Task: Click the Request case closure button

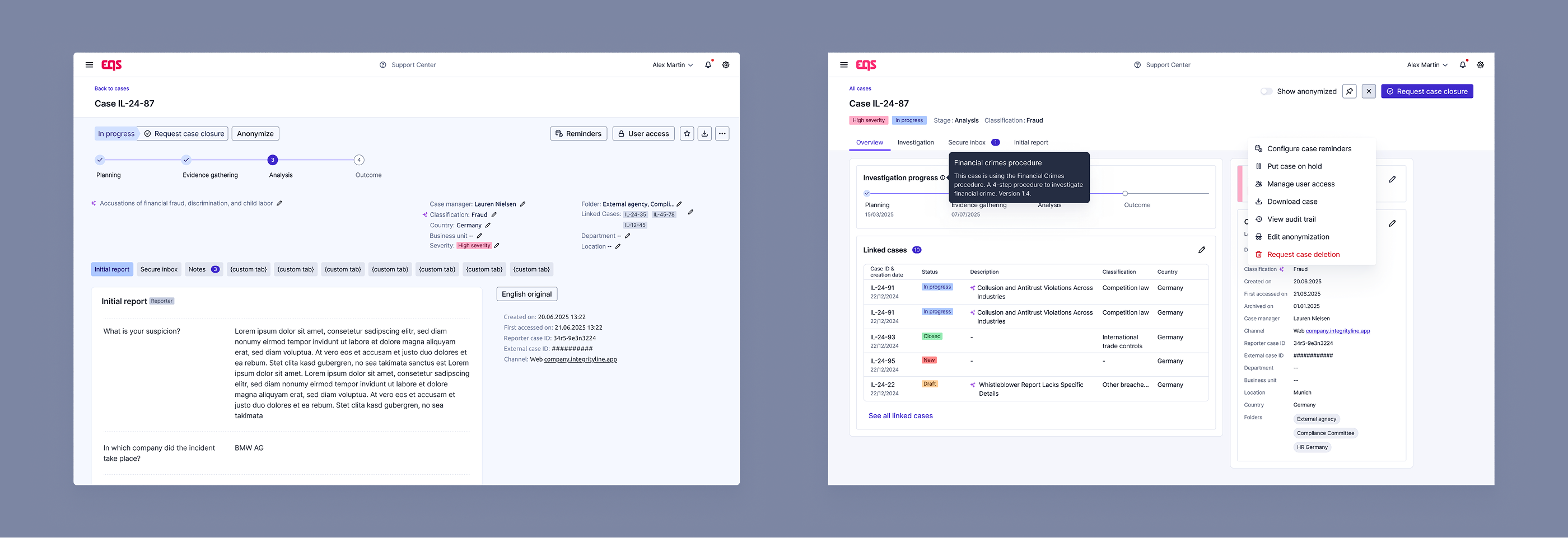Action: tap(1427, 91)
